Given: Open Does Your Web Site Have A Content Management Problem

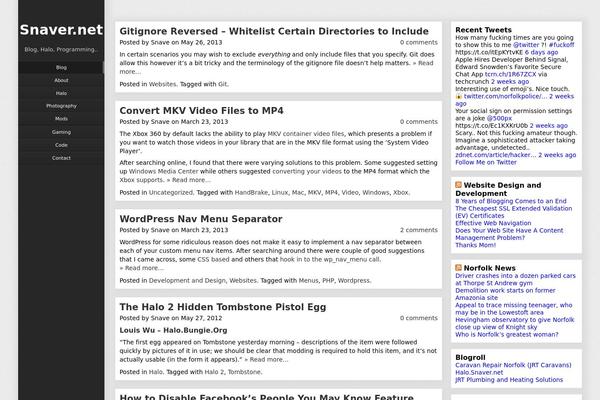Looking at the screenshot, I should coord(509,234).
